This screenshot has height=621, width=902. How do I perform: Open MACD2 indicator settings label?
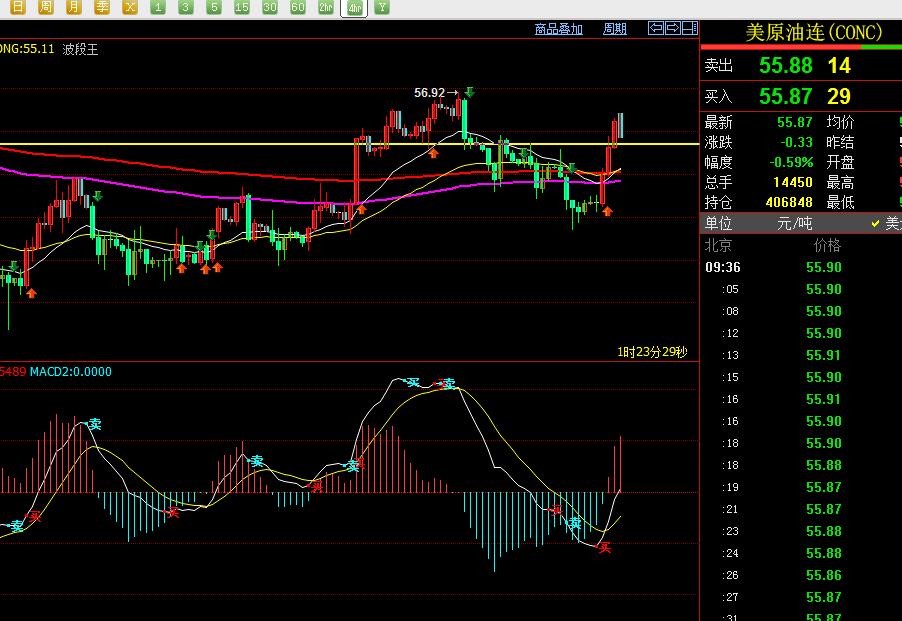pyautogui.click(x=70, y=372)
